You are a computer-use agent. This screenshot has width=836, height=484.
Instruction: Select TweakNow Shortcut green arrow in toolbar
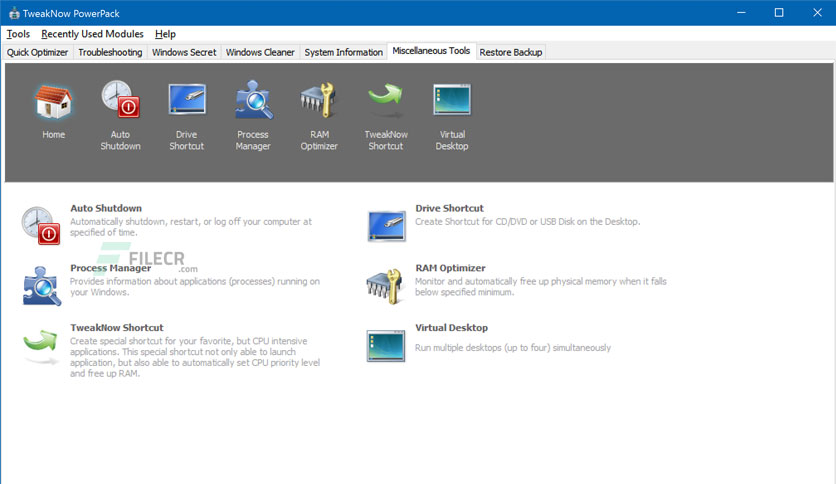click(x=385, y=100)
